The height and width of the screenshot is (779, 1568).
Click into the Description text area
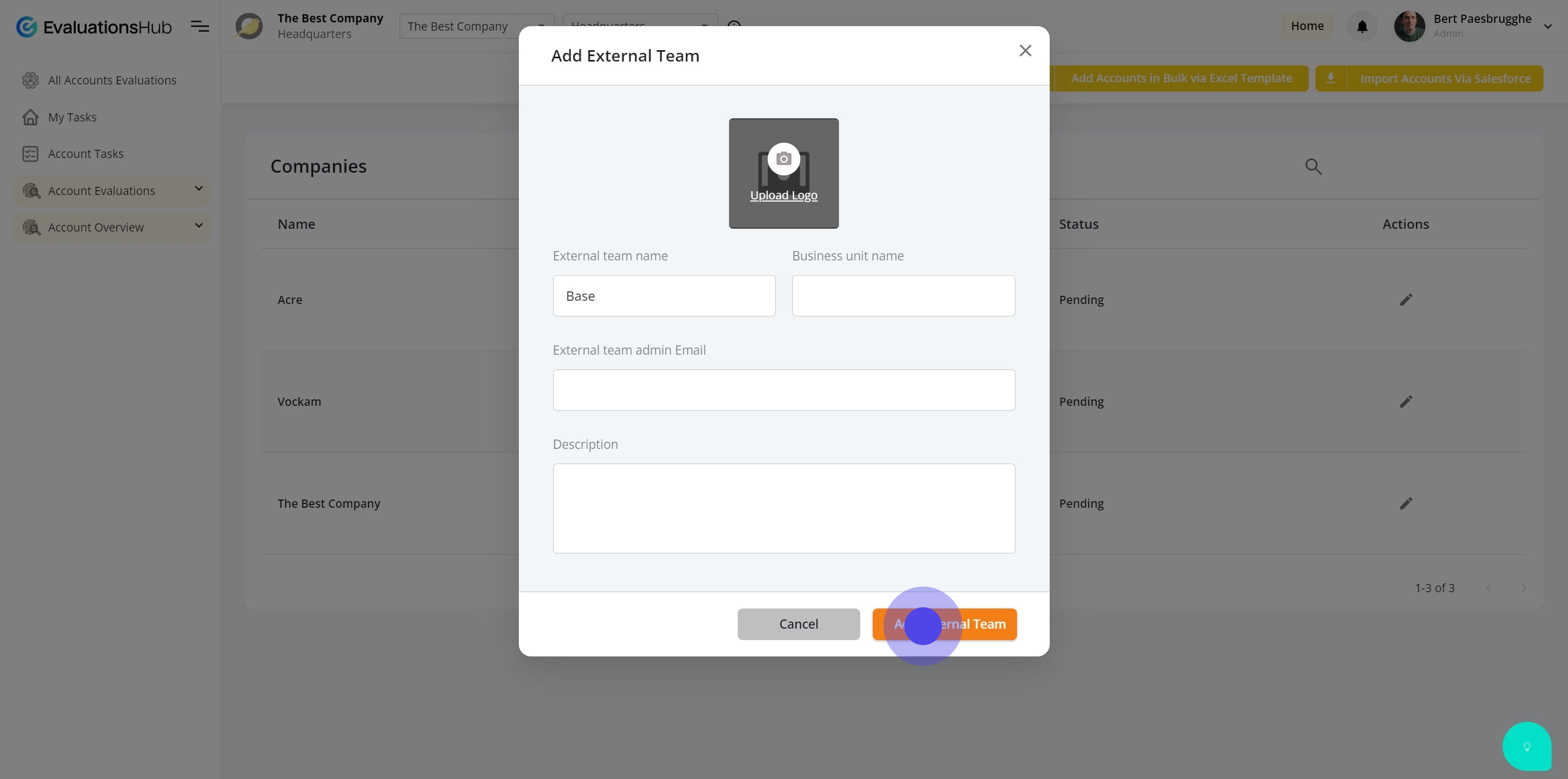click(783, 509)
